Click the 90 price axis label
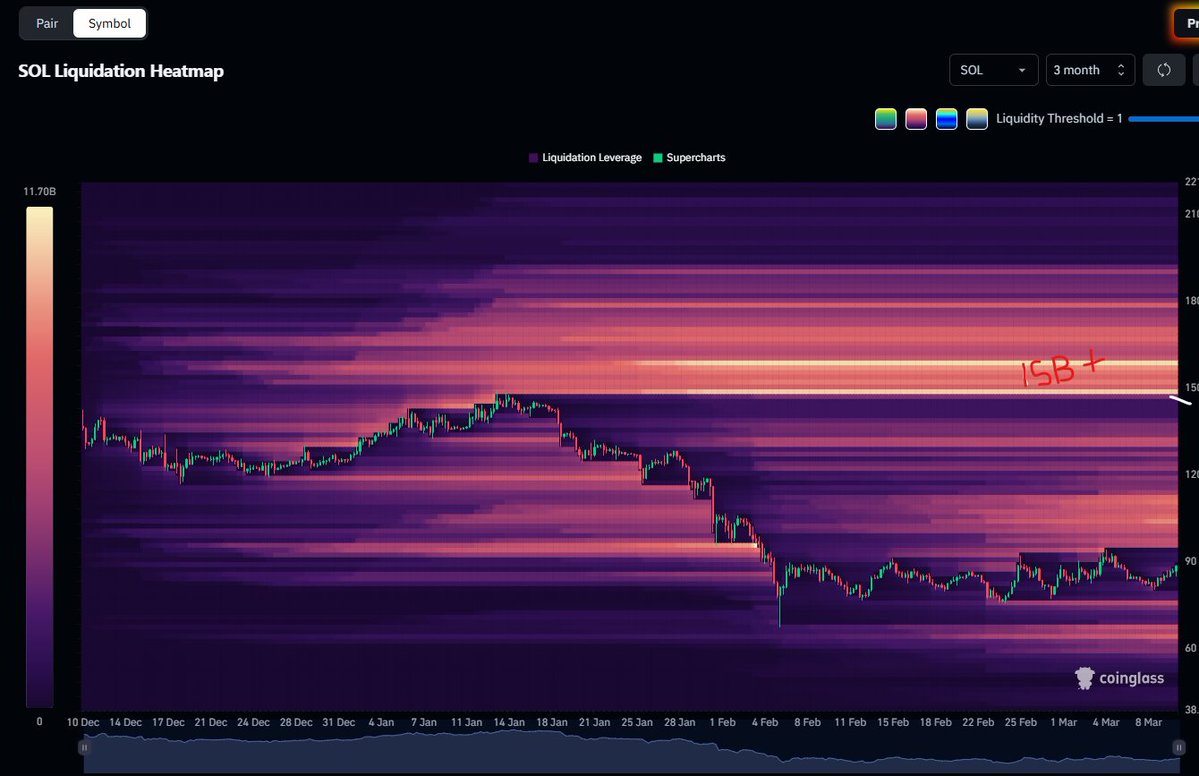 pos(1191,561)
